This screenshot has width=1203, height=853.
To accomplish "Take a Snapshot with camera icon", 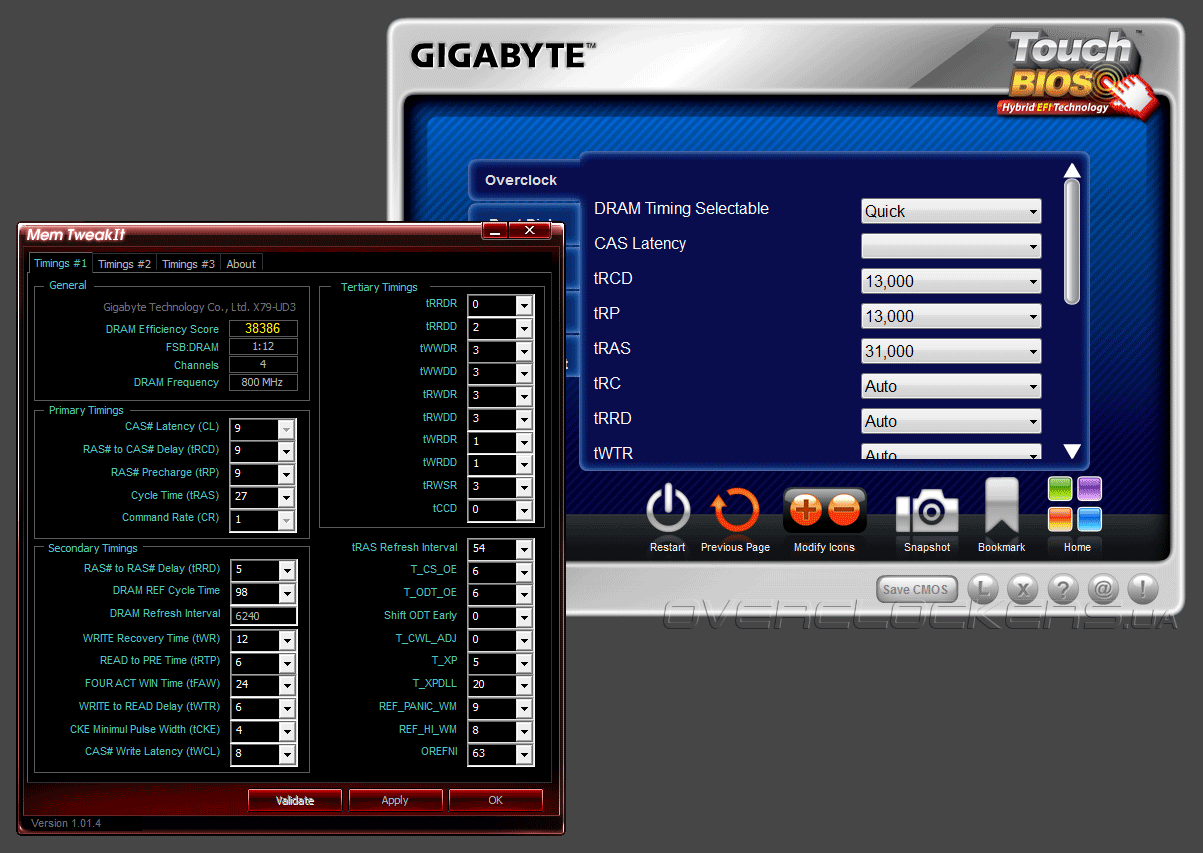I will [927, 511].
